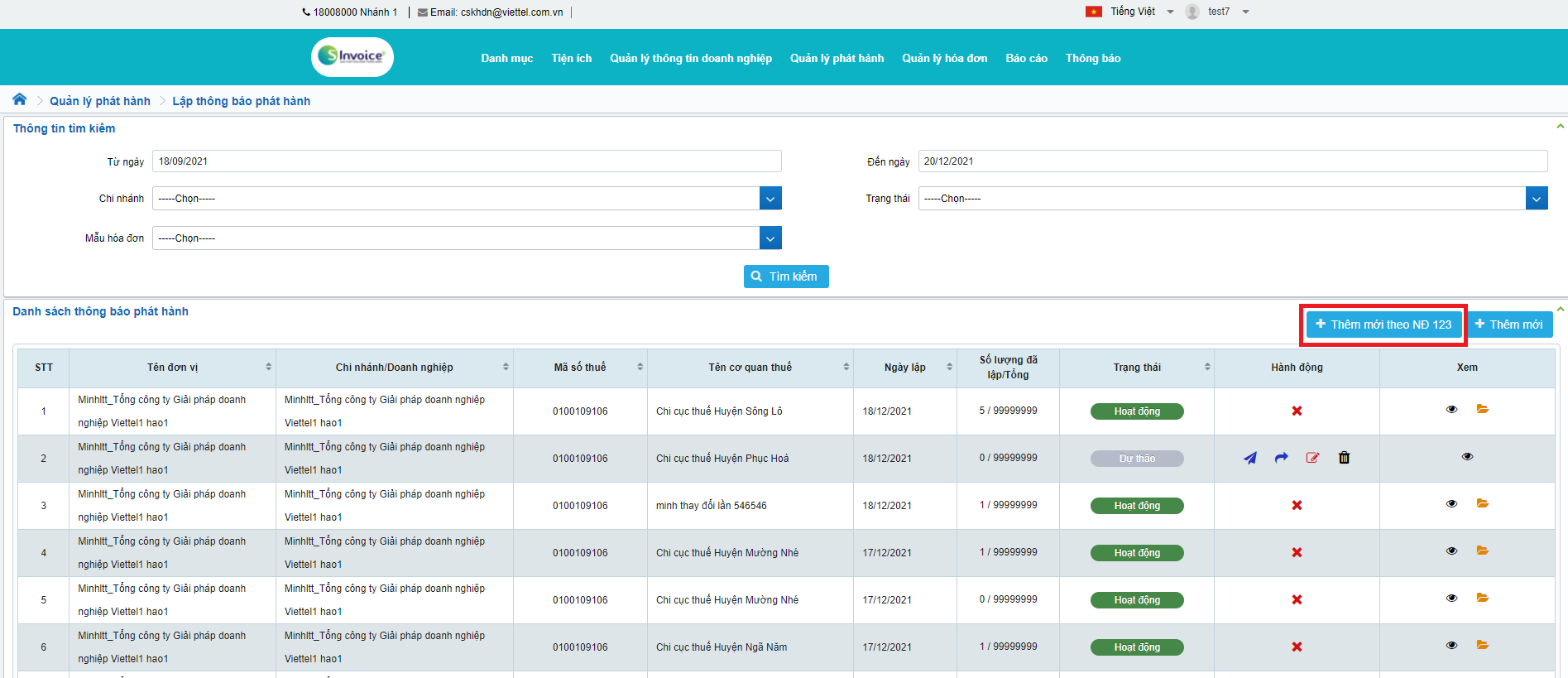View row 4 details with eye icon
Viewport: 1568px width, 678px height.
1451,551
